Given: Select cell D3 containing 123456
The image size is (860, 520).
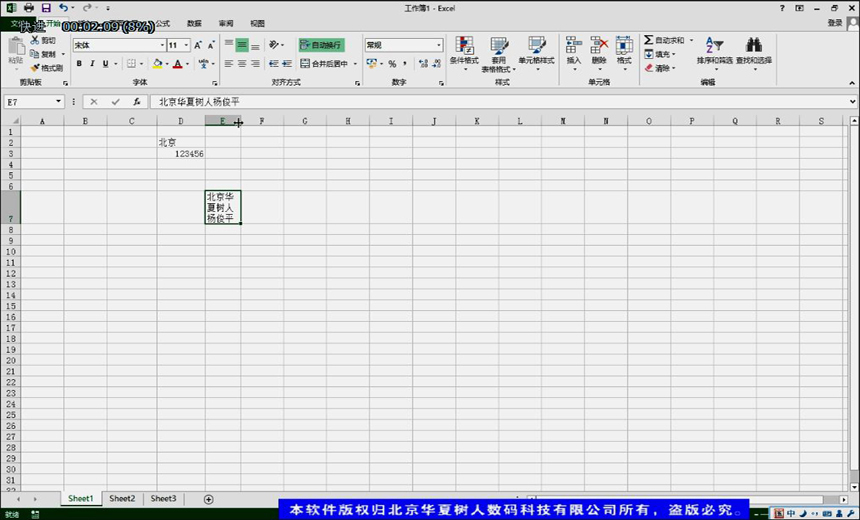Looking at the screenshot, I should (x=181, y=154).
